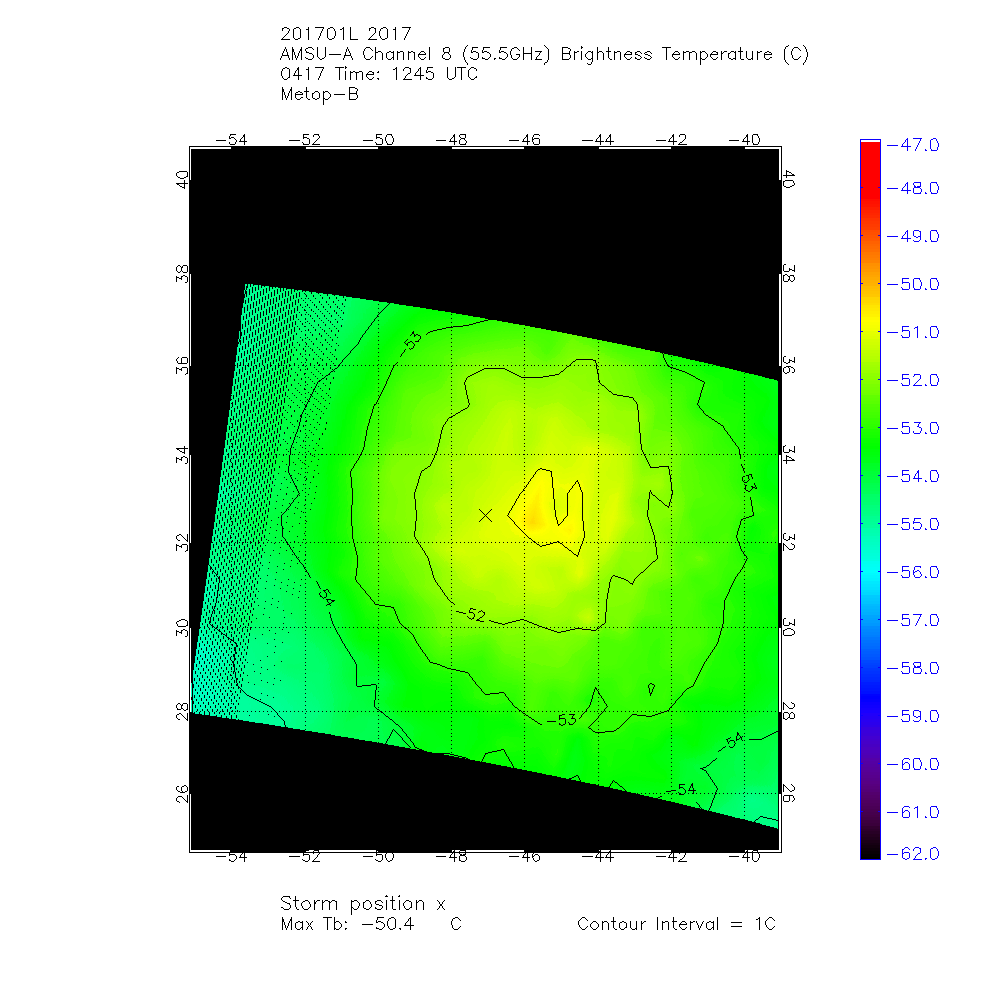This screenshot has width=1000, height=1000.
Task: Click the latitude 36 label on left axis
Action: point(182,365)
